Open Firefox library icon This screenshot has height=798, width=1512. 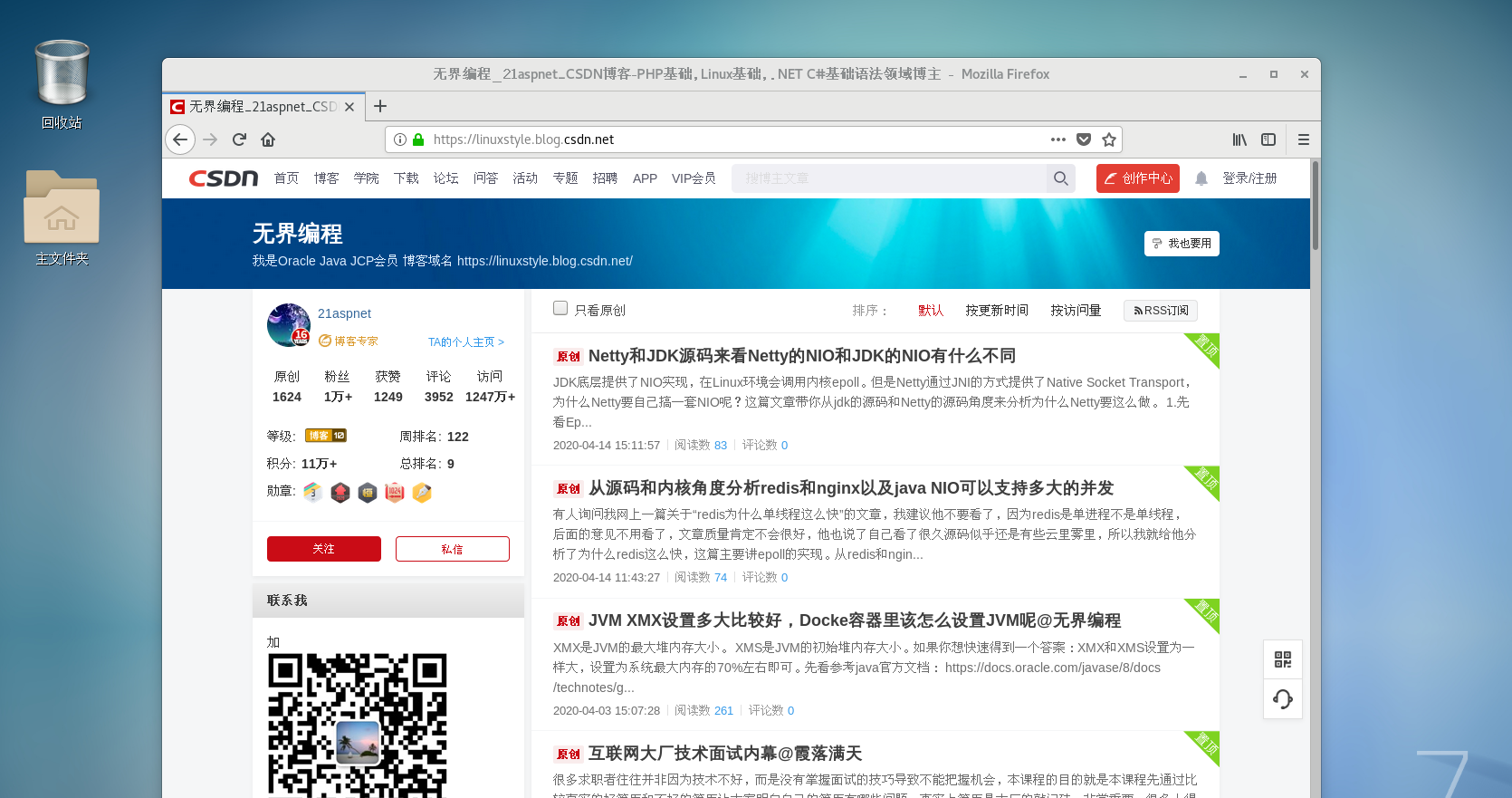coord(1239,139)
